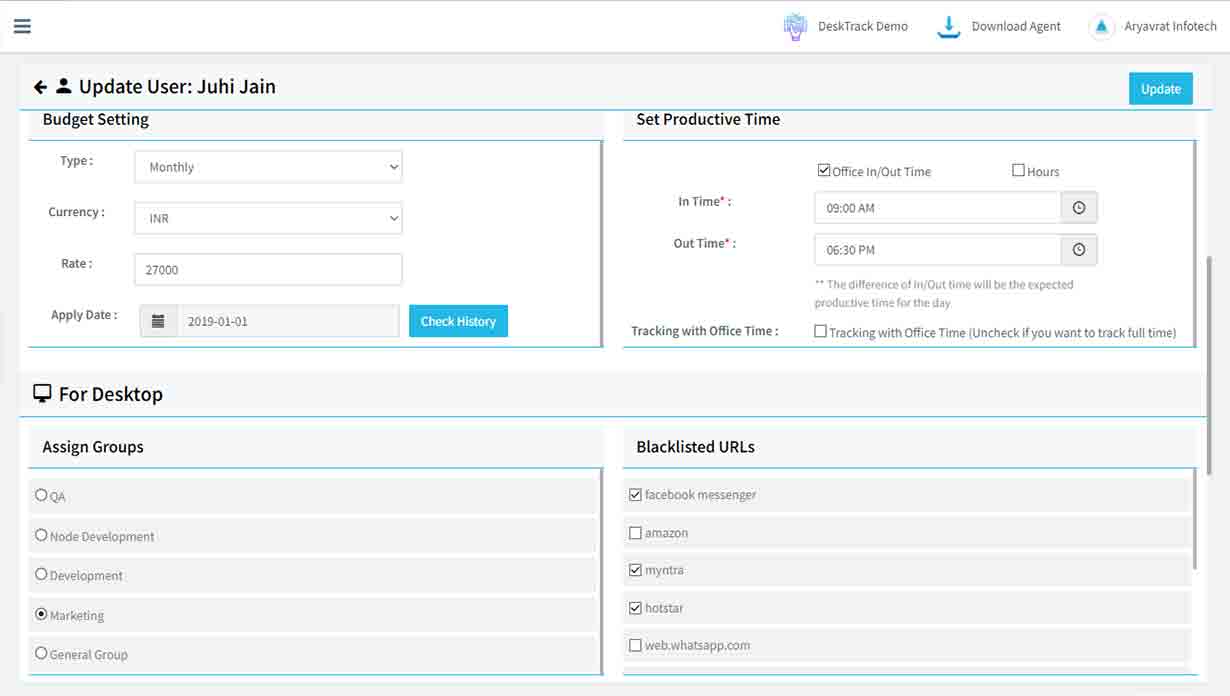The image size is (1230, 696).
Task: Open the navigation hamburger menu
Action: [x=22, y=26]
